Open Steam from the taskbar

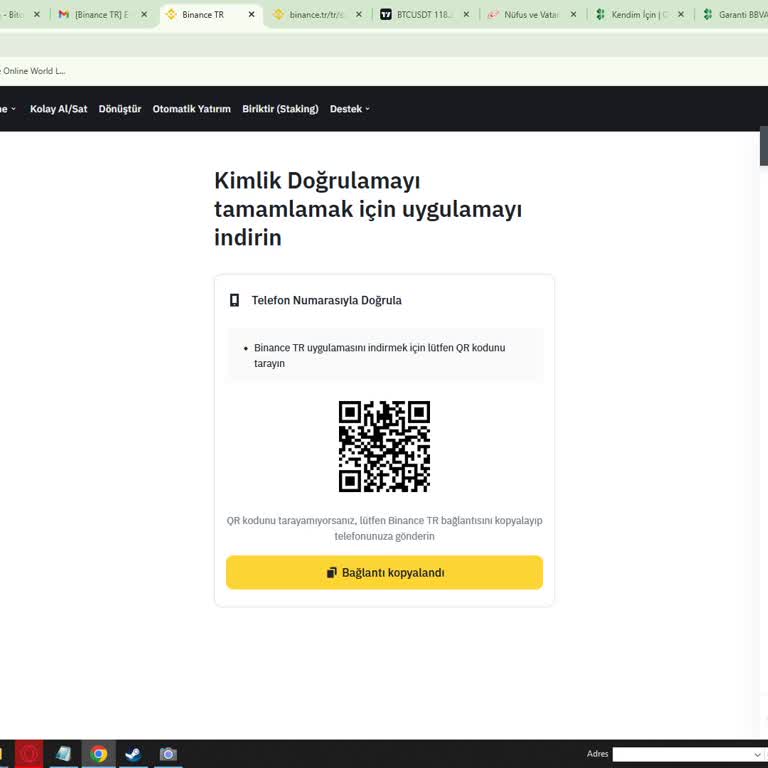133,754
